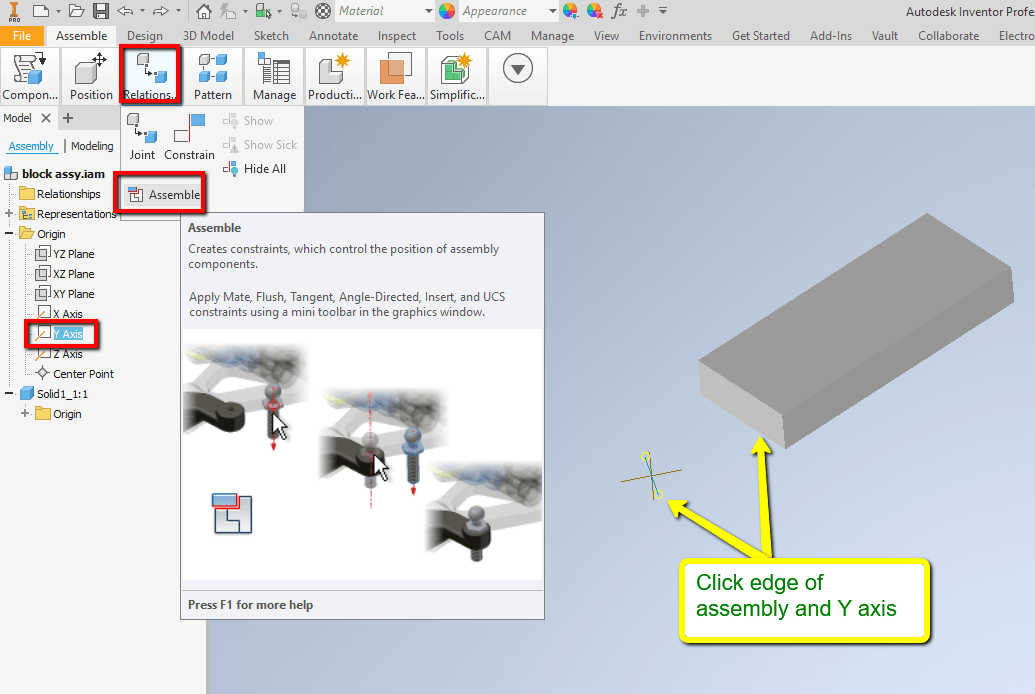Expand the Representations tree node

tap(8, 213)
